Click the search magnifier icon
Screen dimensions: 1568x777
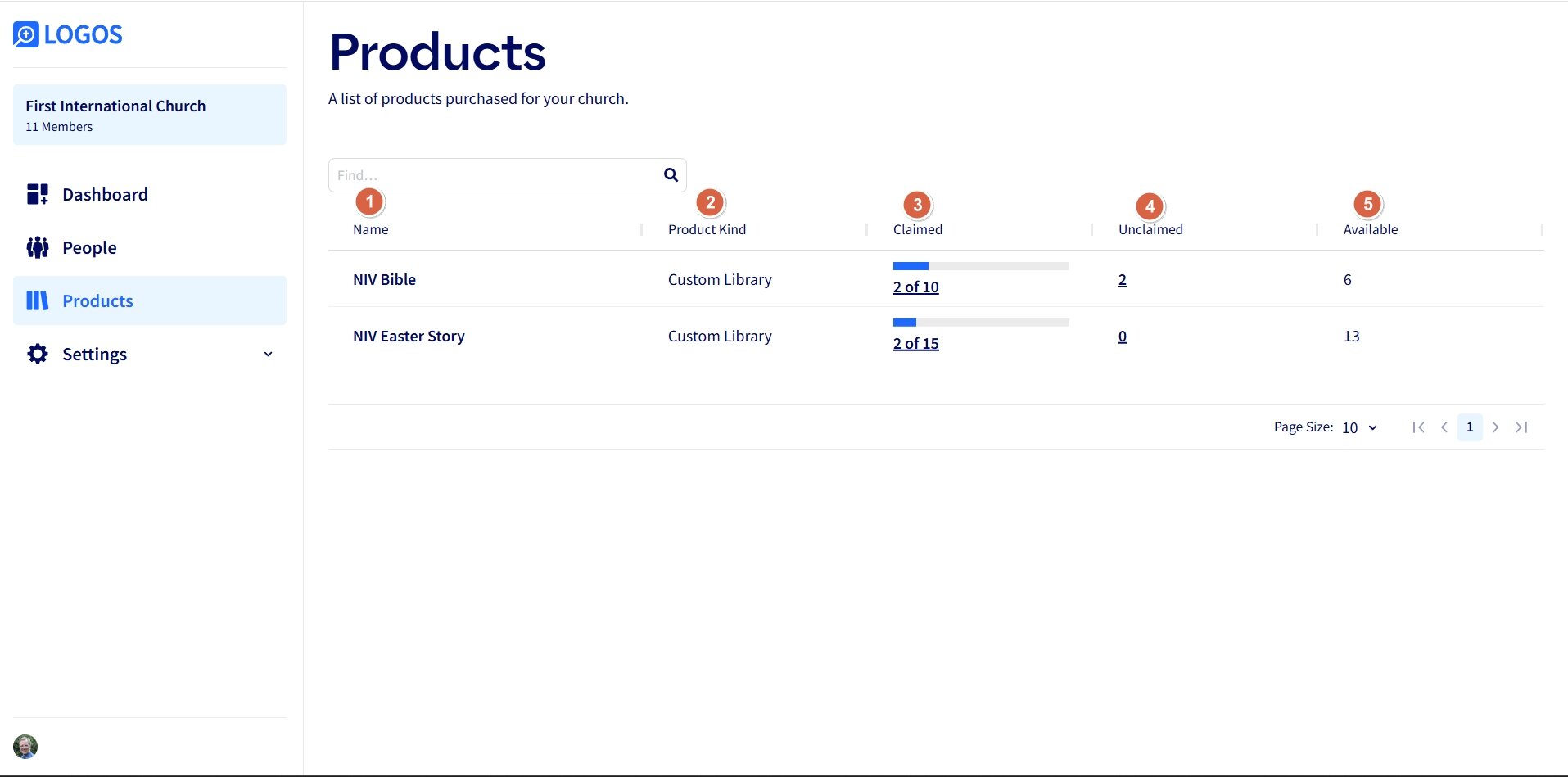point(671,174)
